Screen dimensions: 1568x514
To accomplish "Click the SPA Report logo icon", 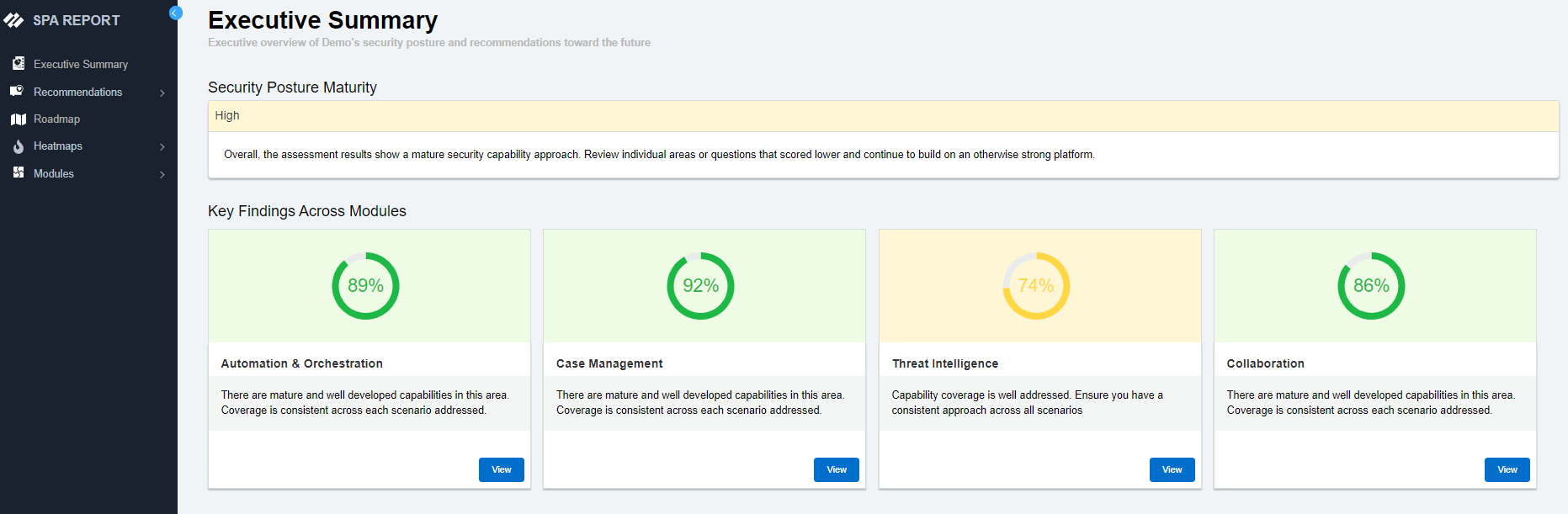I will pyautogui.click(x=13, y=20).
